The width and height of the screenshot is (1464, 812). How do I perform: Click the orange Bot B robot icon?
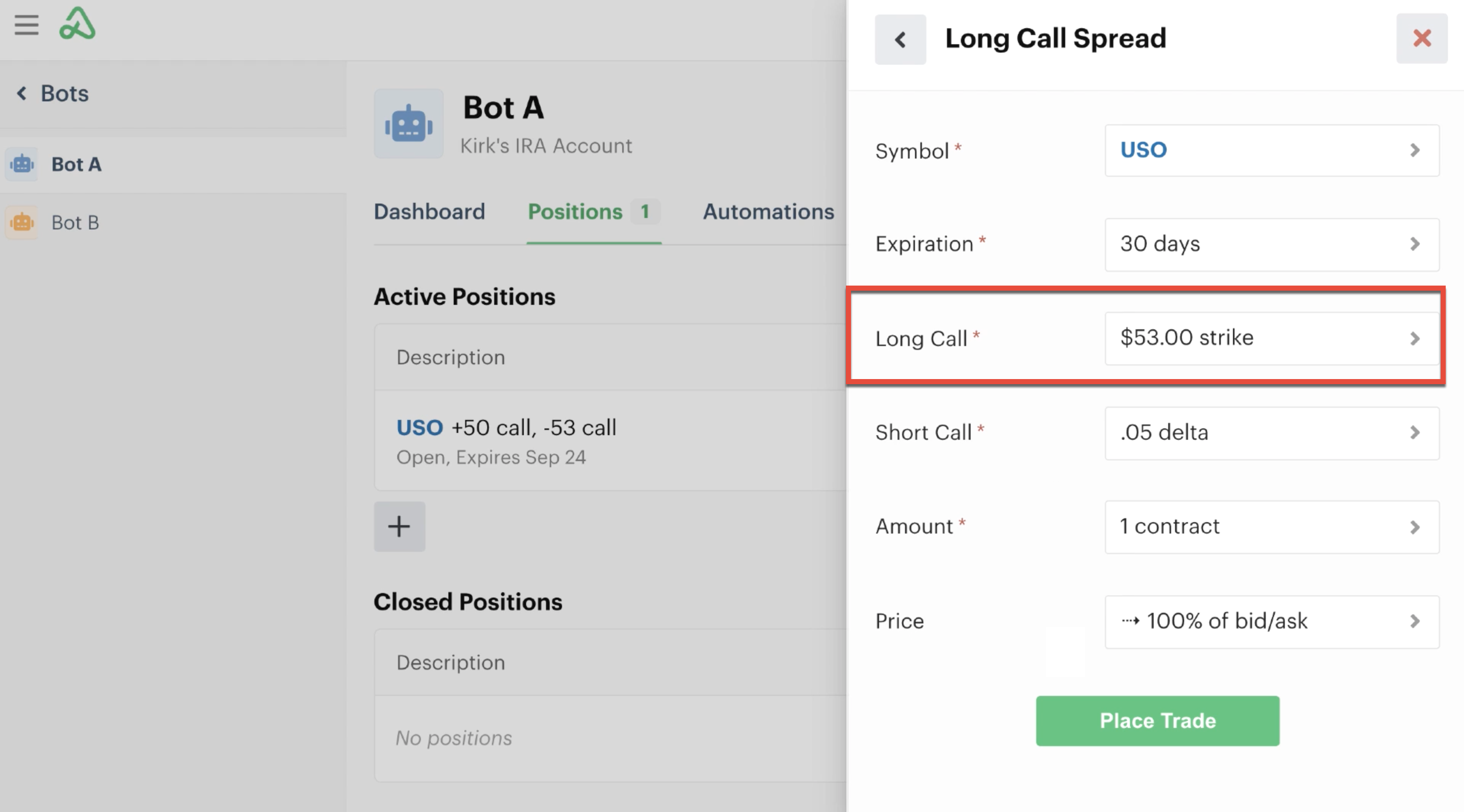[22, 222]
